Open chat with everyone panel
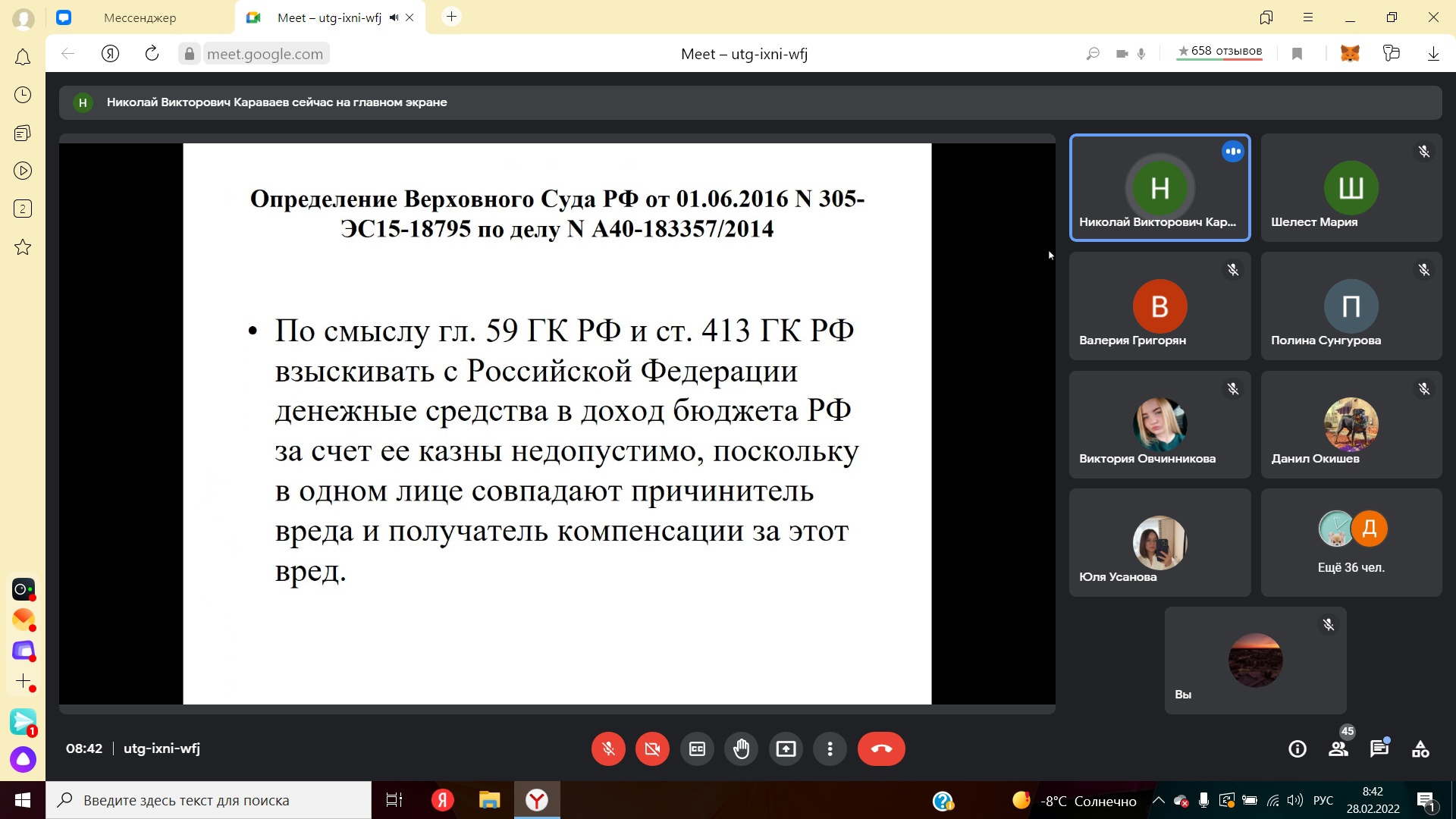 click(1379, 749)
